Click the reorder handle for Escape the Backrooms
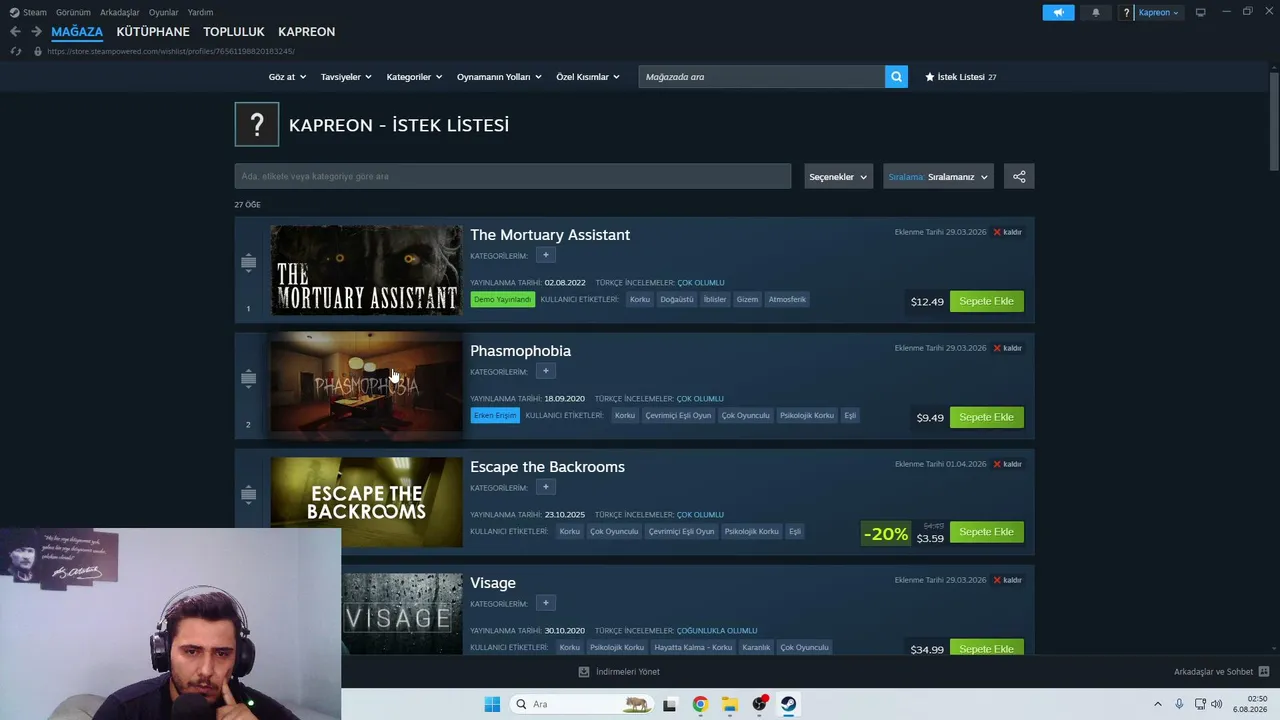Screen dimensions: 1280x720 [248, 495]
